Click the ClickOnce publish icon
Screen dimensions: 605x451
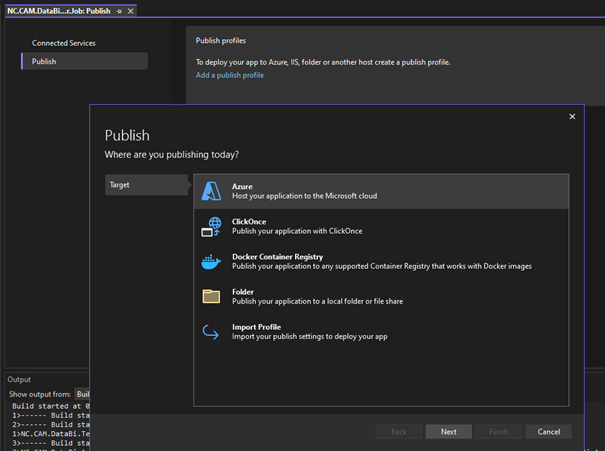(x=211, y=227)
